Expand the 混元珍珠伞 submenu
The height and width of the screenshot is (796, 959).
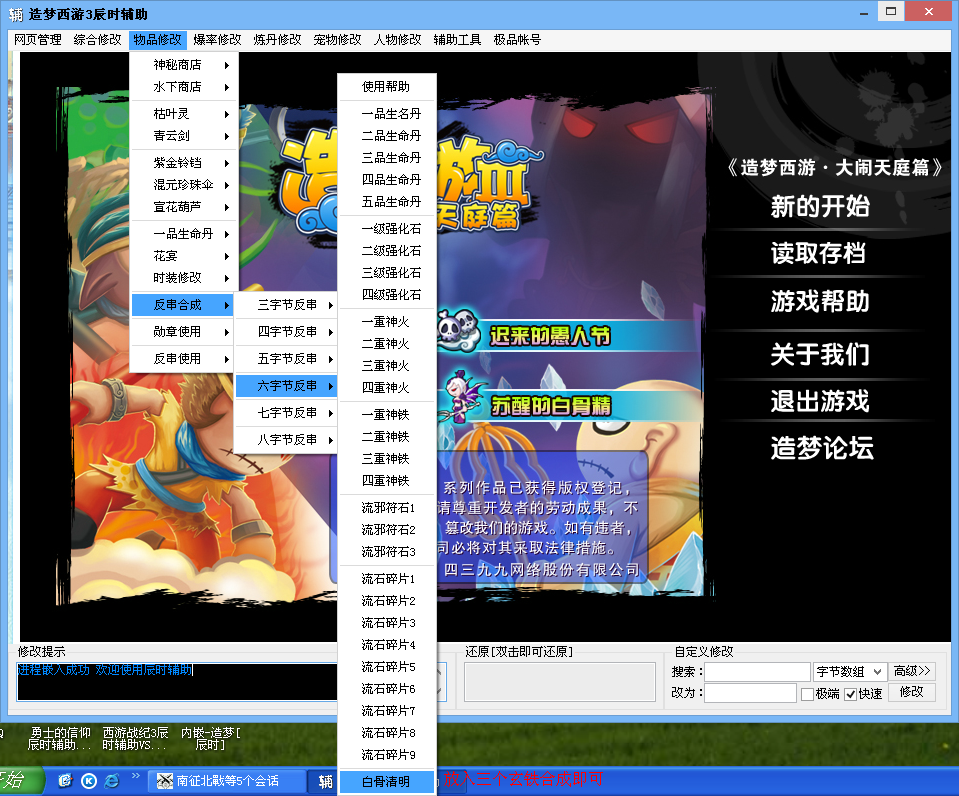(x=184, y=185)
